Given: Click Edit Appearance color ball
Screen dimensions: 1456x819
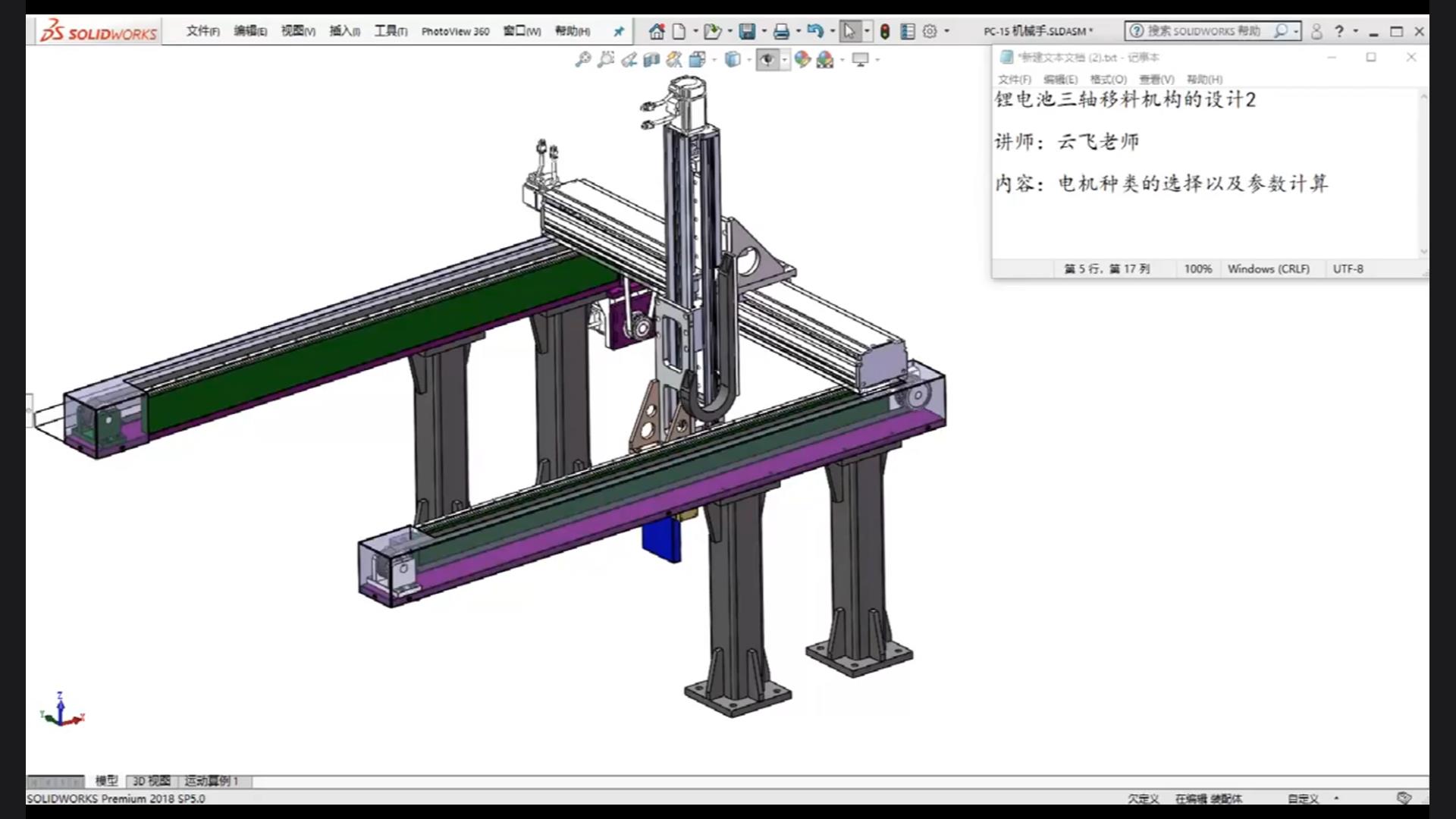Looking at the screenshot, I should (x=802, y=59).
